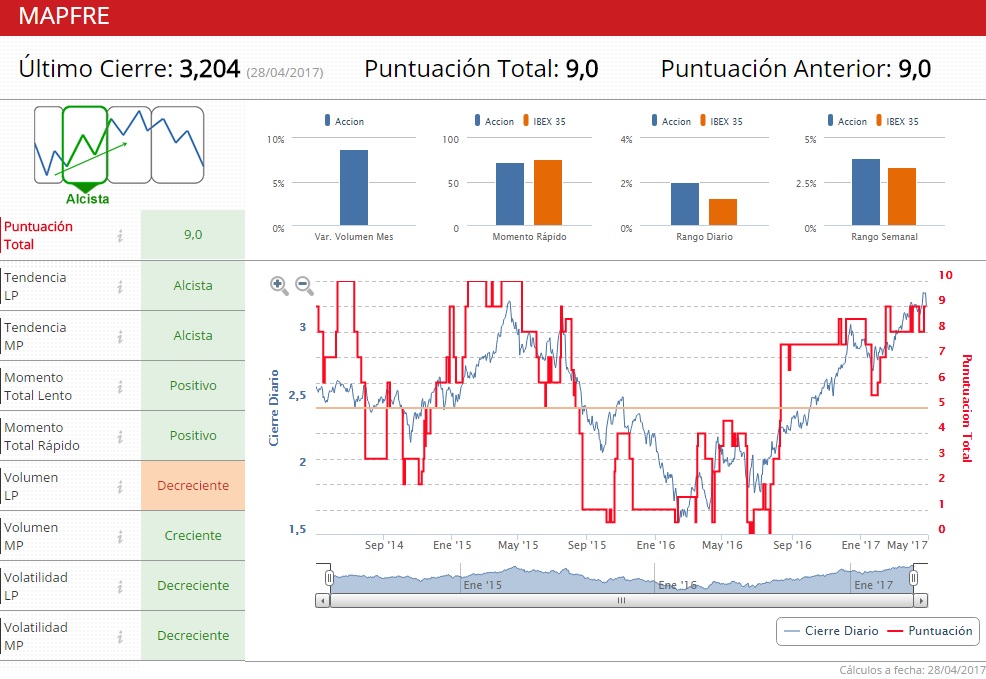Click the Sep '14 x-axis label
The height and width of the screenshot is (679, 986).
point(384,545)
